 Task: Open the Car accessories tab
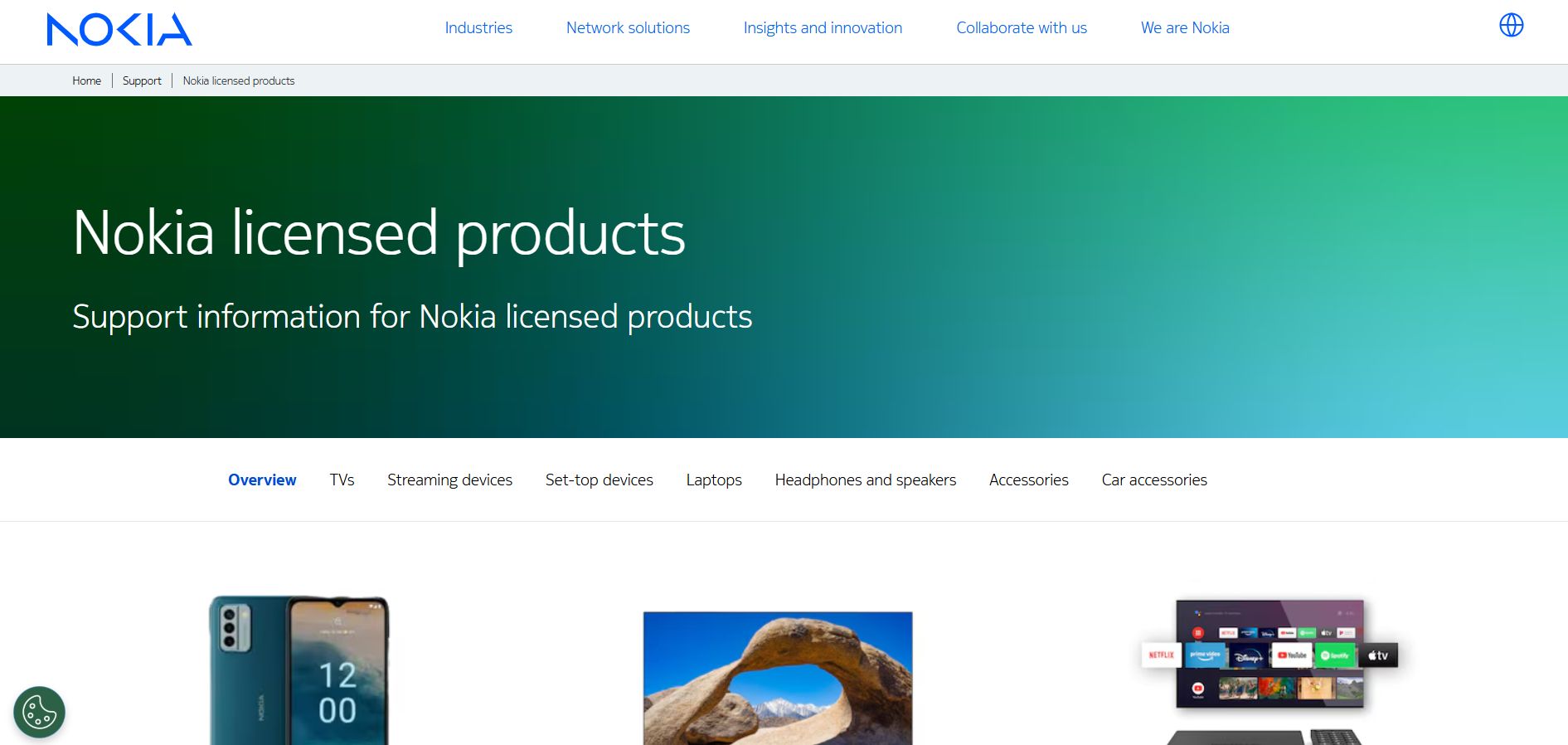[1153, 480]
